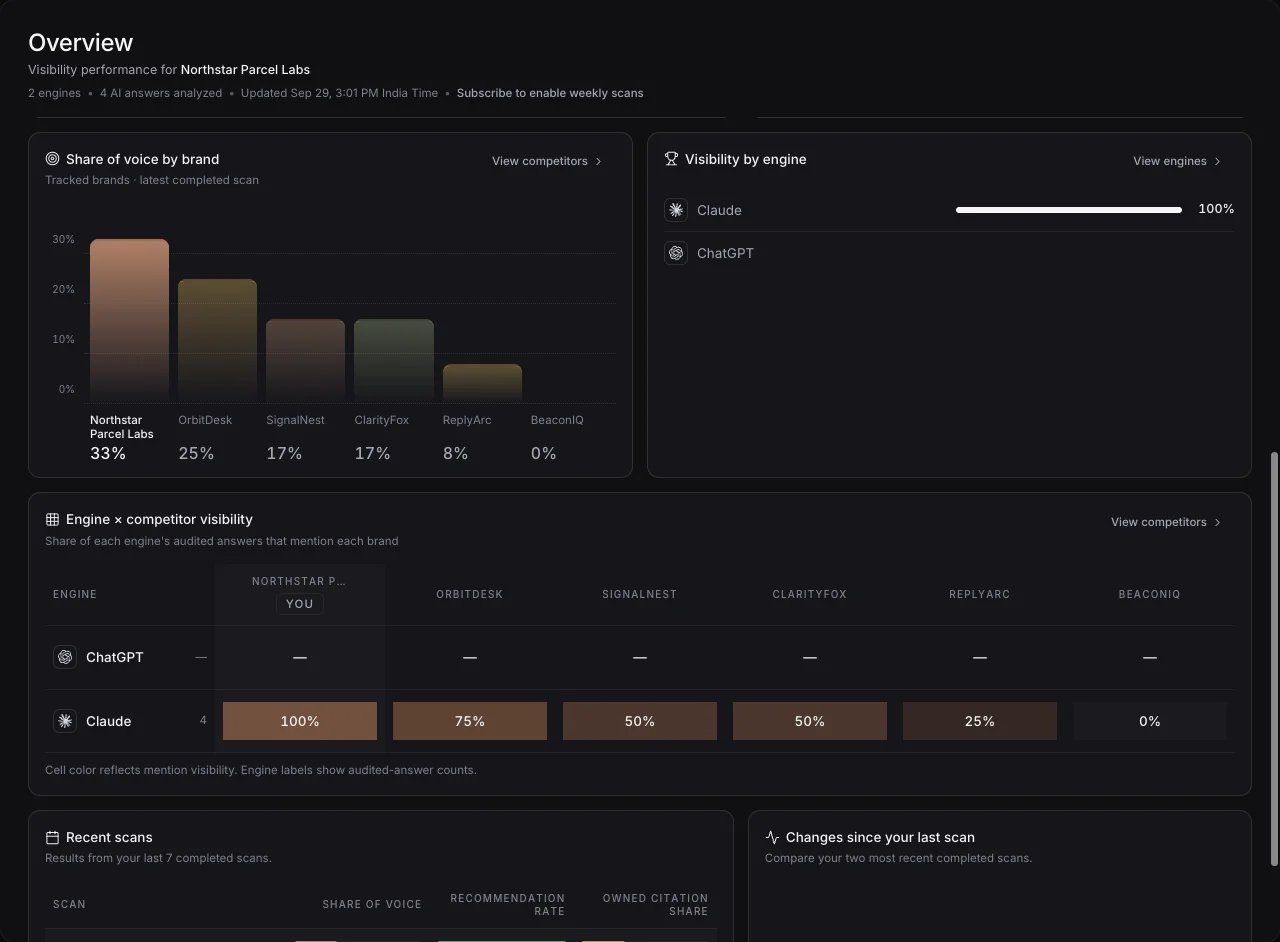1280x942 pixels.
Task: Click the page vertical scrollbar
Action: coord(1274,658)
